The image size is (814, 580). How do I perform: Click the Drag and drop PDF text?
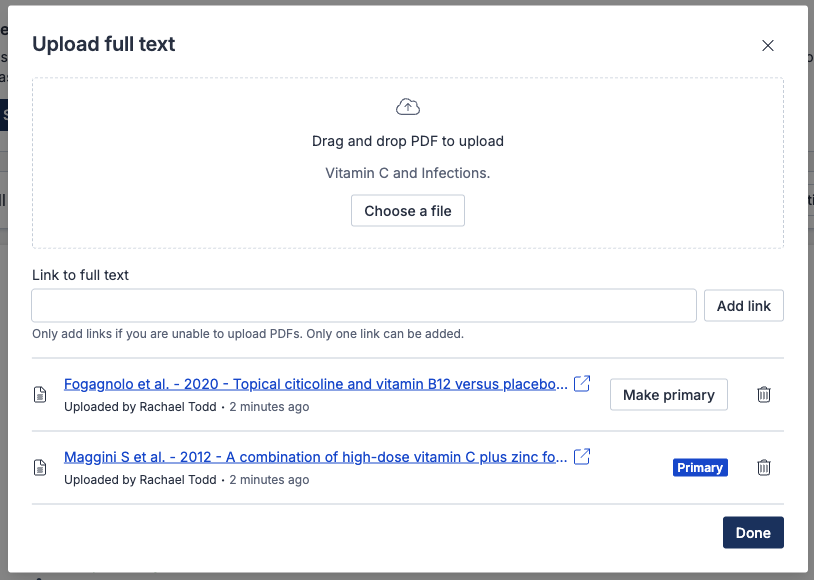[x=408, y=141]
